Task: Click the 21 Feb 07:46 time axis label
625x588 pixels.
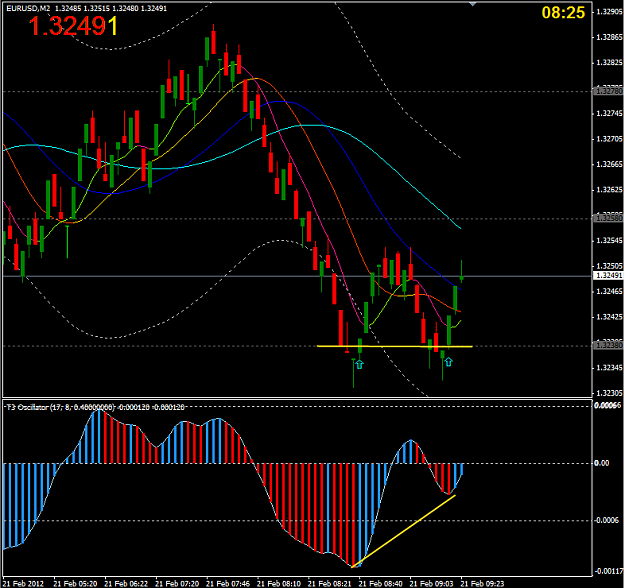Action: 228,584
